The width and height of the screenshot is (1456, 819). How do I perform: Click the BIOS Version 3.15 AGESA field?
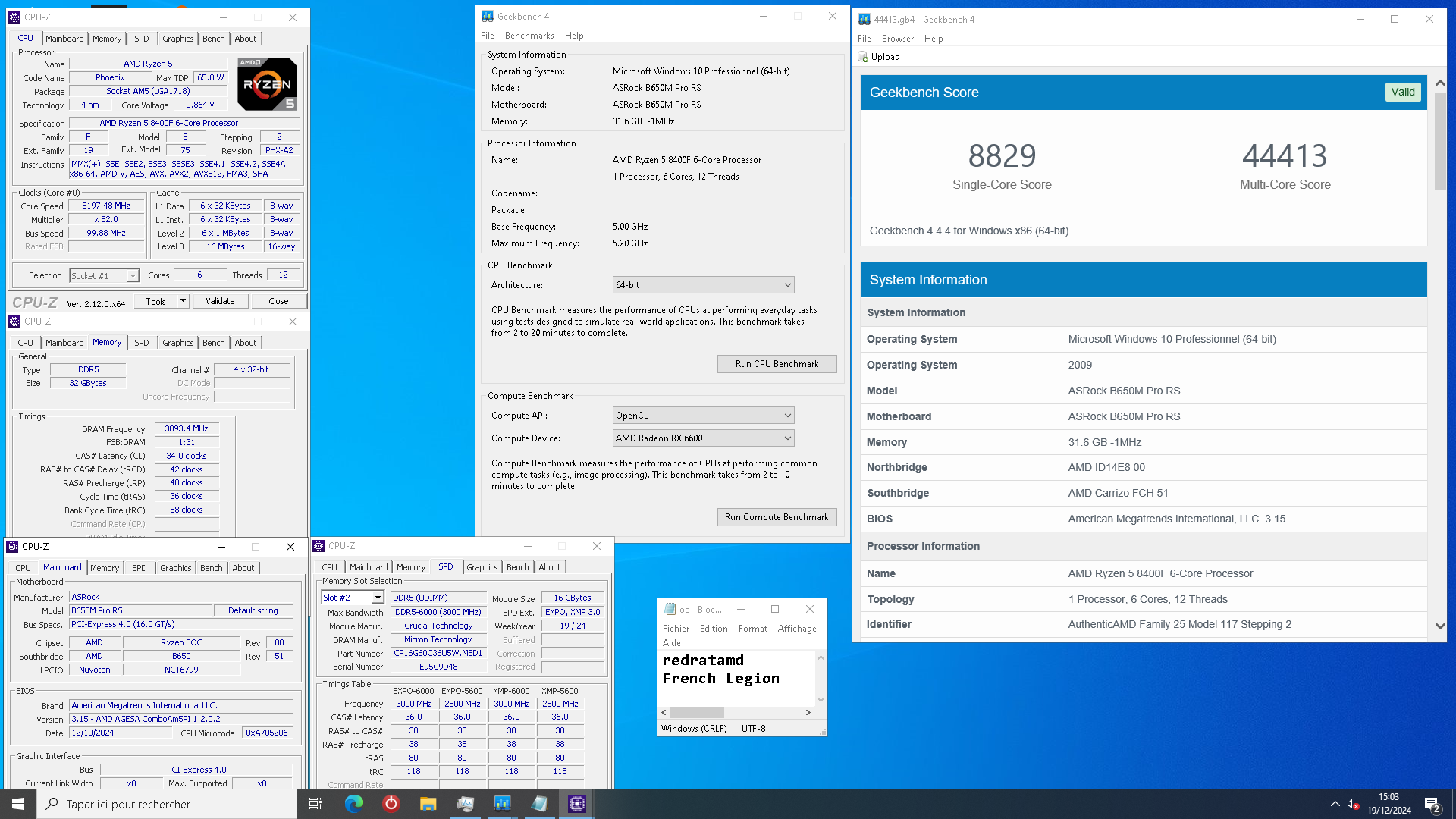[180, 719]
